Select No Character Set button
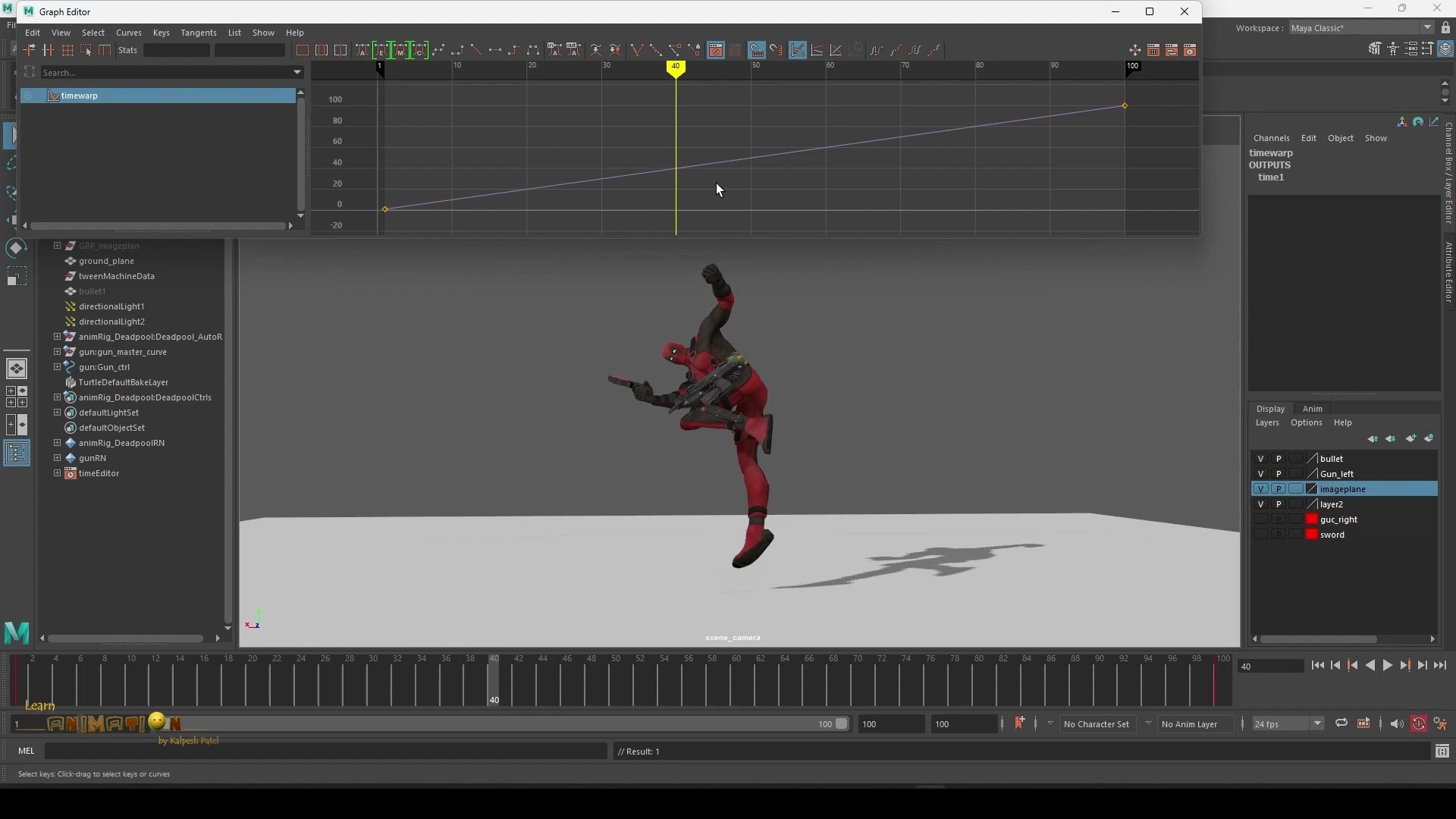This screenshot has height=819, width=1456. [1096, 724]
